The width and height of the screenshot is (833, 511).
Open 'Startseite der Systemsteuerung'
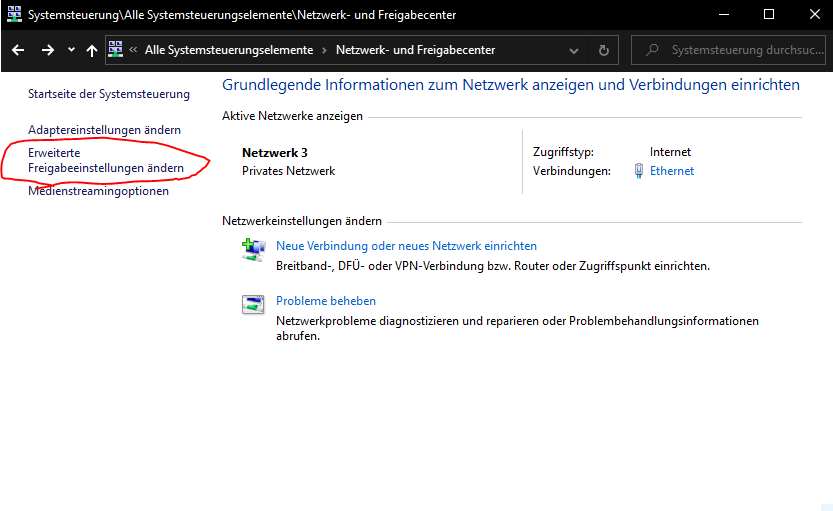pyautogui.click(x=109, y=94)
